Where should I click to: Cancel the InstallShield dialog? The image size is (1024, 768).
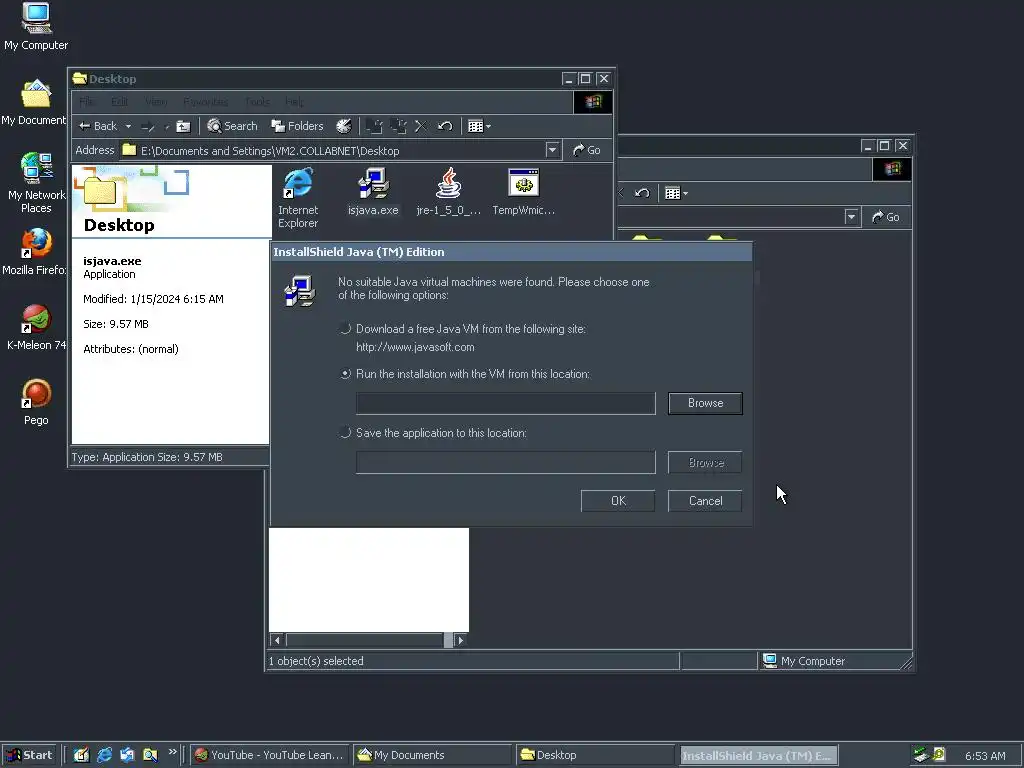[705, 501]
